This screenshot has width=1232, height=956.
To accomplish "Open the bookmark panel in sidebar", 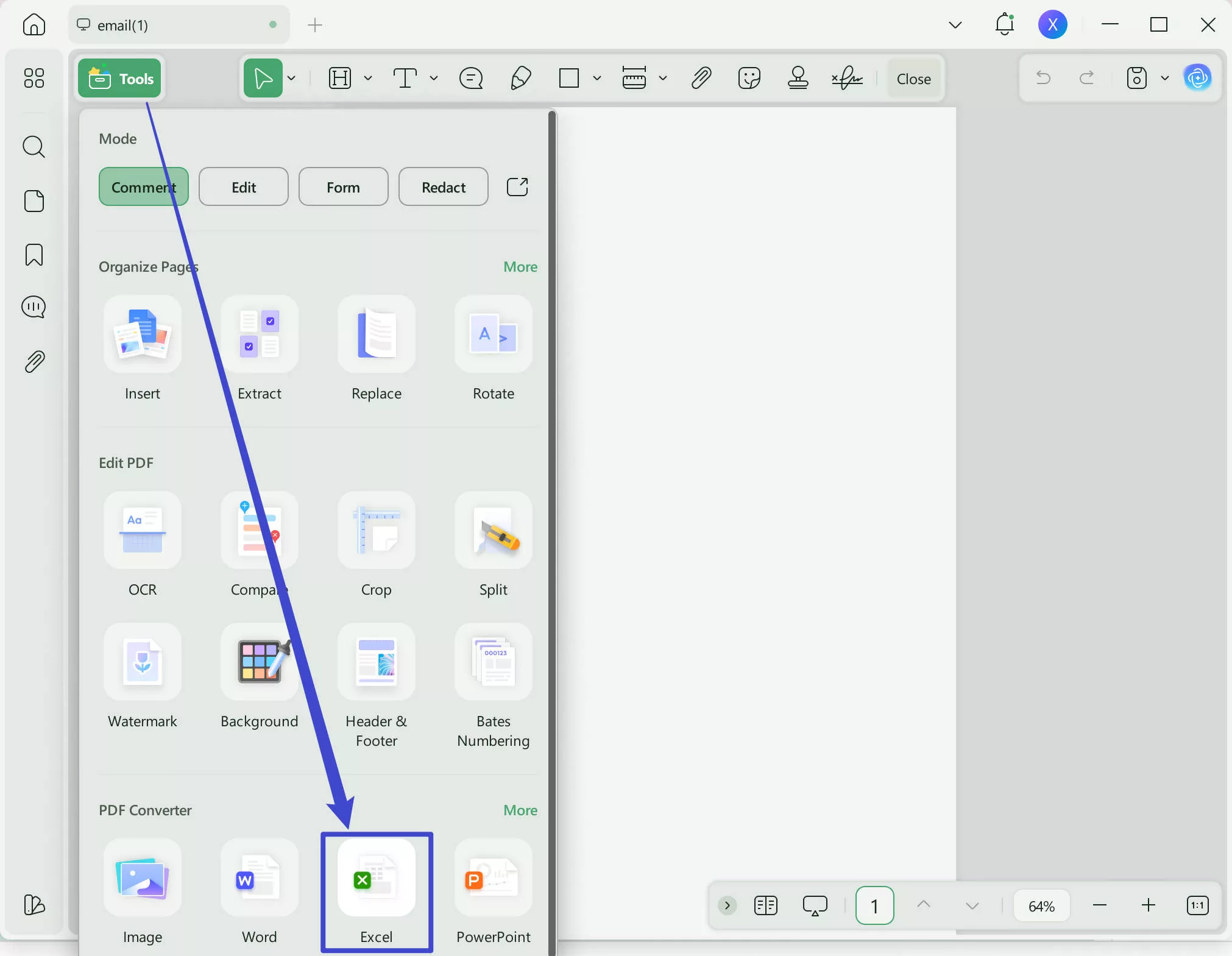I will coord(34,255).
